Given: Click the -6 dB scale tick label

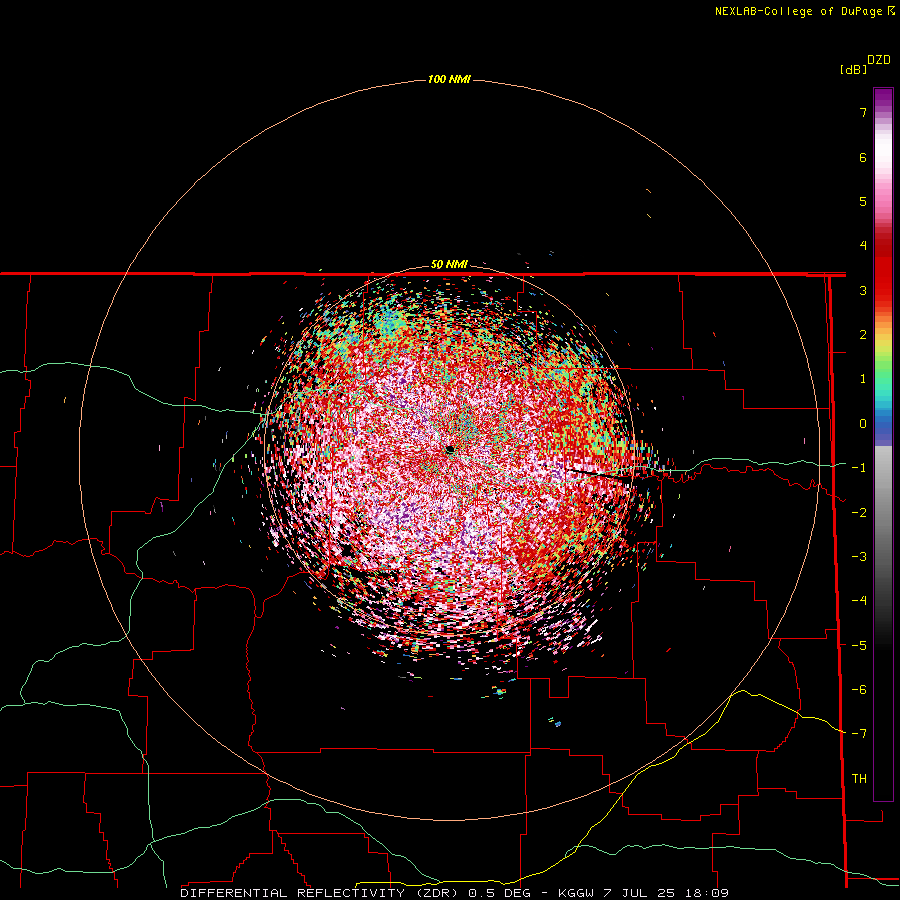Looking at the screenshot, I should coord(859,690).
